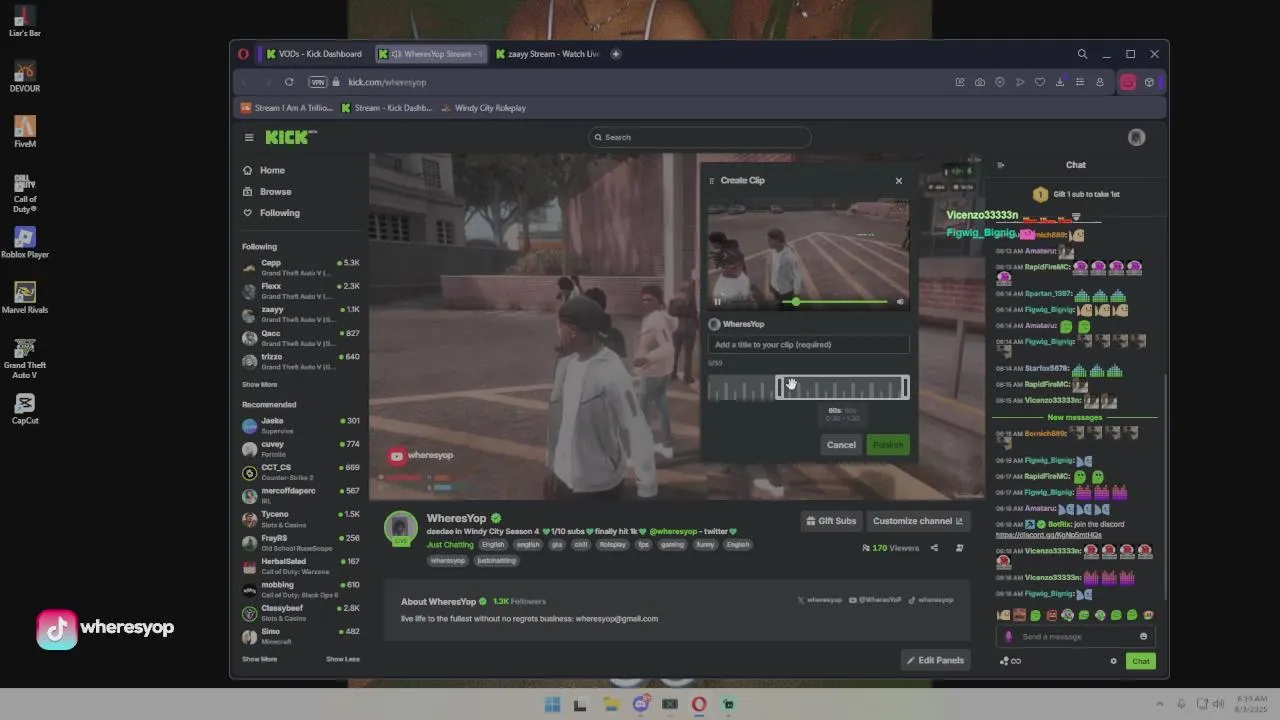Open the Kick hamburger menu
The height and width of the screenshot is (720, 1280).
249,137
